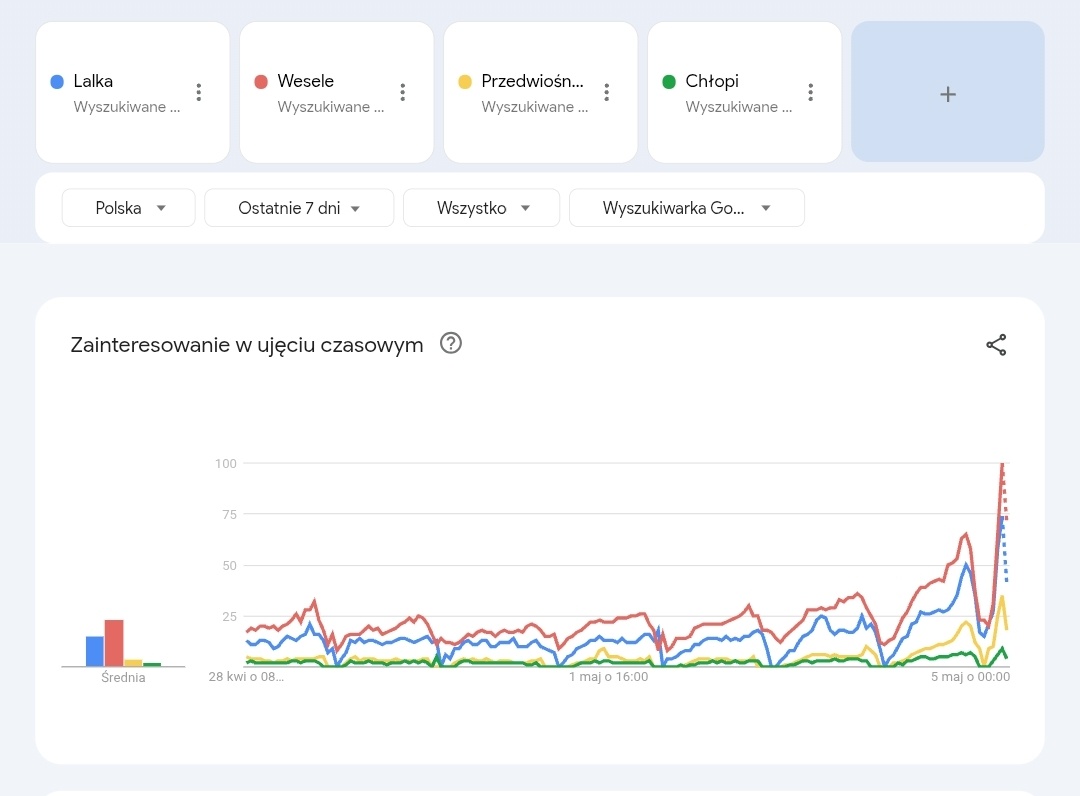Open help icon next to chart title
The image size is (1080, 796).
[x=451, y=344]
